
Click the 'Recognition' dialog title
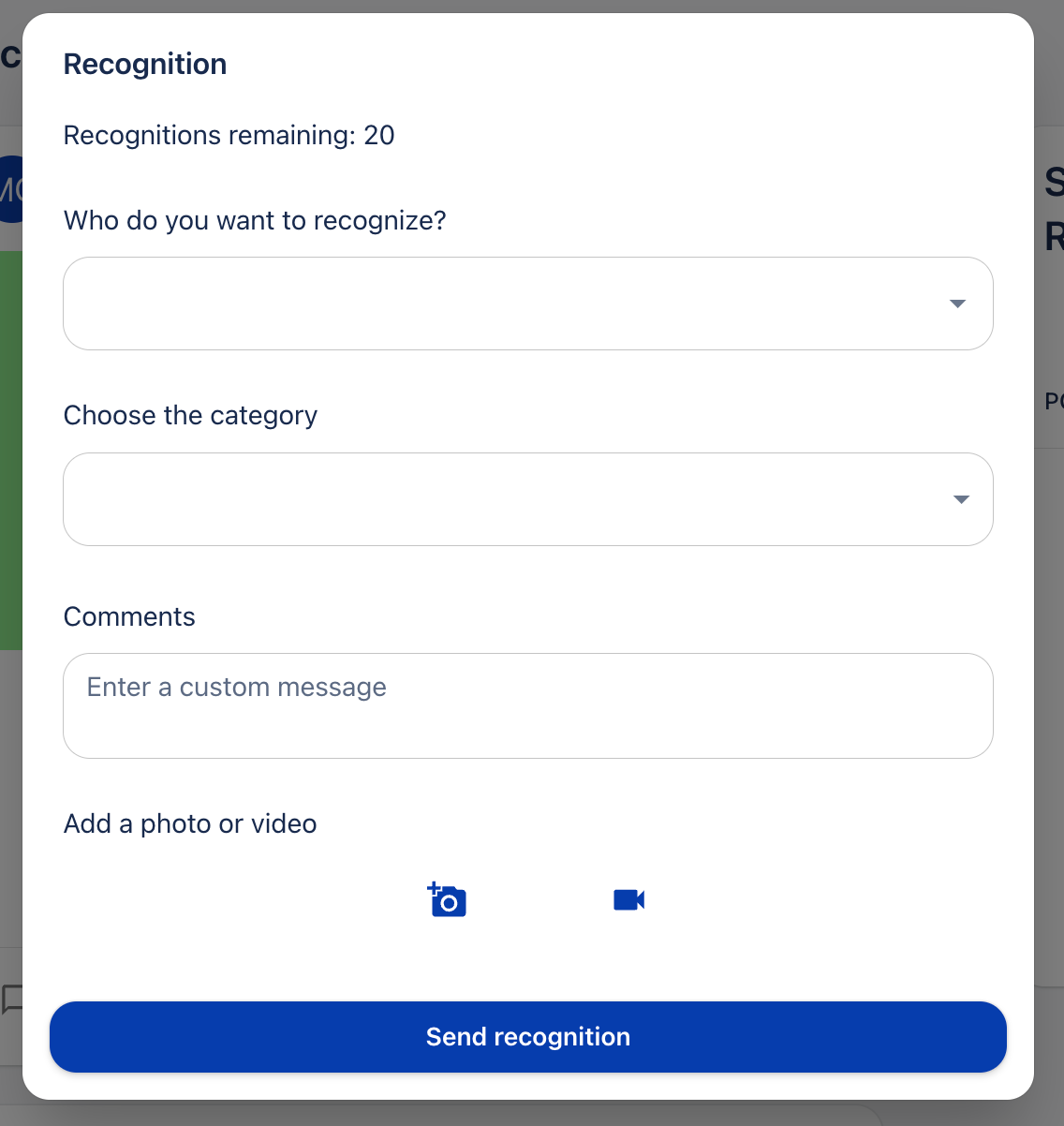coord(145,65)
